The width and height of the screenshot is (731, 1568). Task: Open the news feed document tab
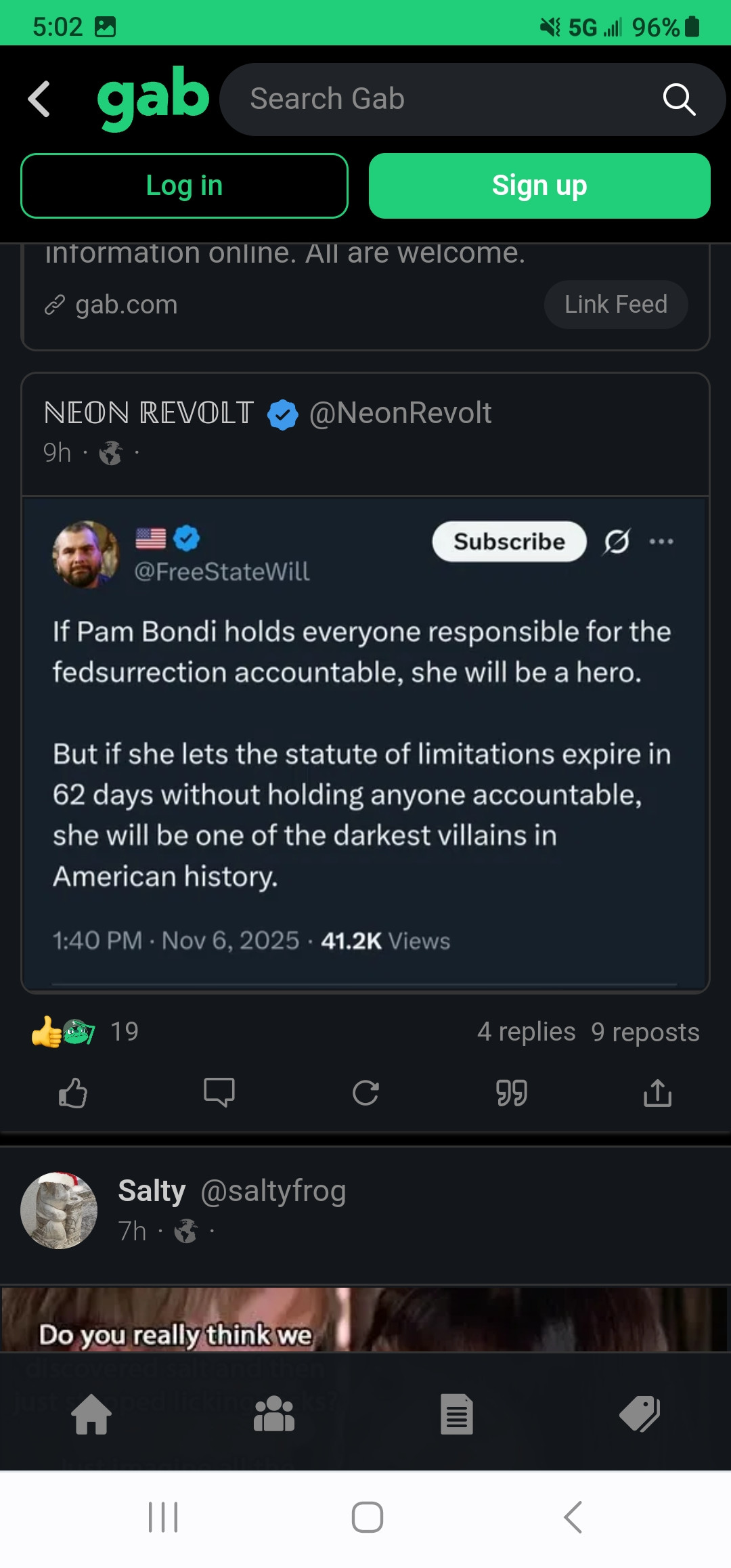click(x=457, y=1414)
